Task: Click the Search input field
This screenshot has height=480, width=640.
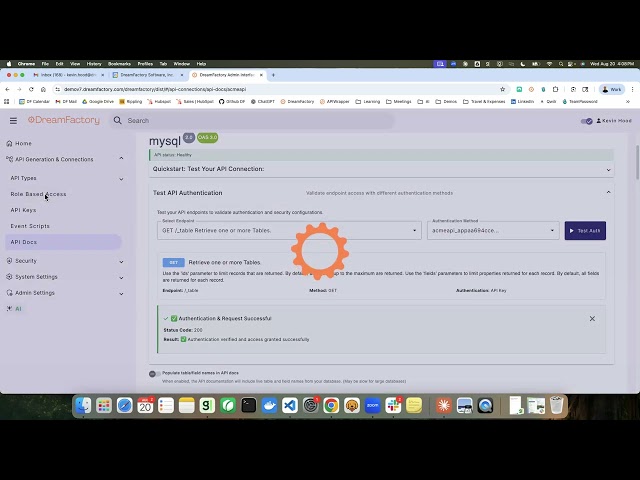Action: (251, 120)
